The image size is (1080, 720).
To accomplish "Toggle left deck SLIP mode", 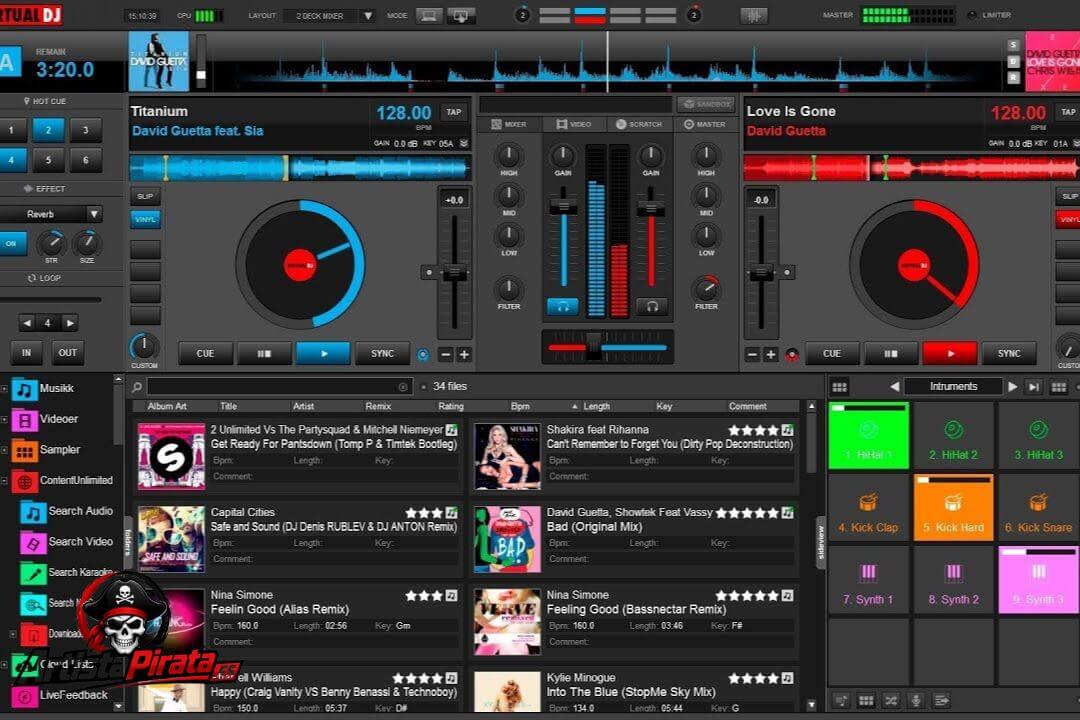I will 145,196.
